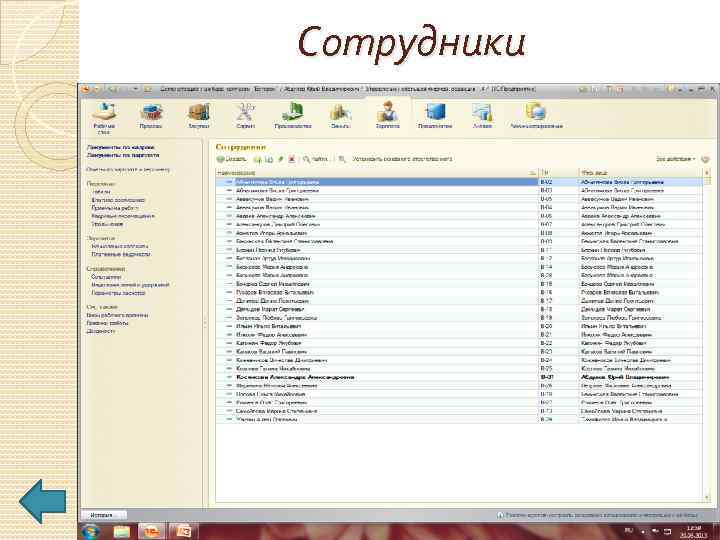Open Виды рабочего времени link
The width and height of the screenshot is (720, 540).
coord(117,315)
